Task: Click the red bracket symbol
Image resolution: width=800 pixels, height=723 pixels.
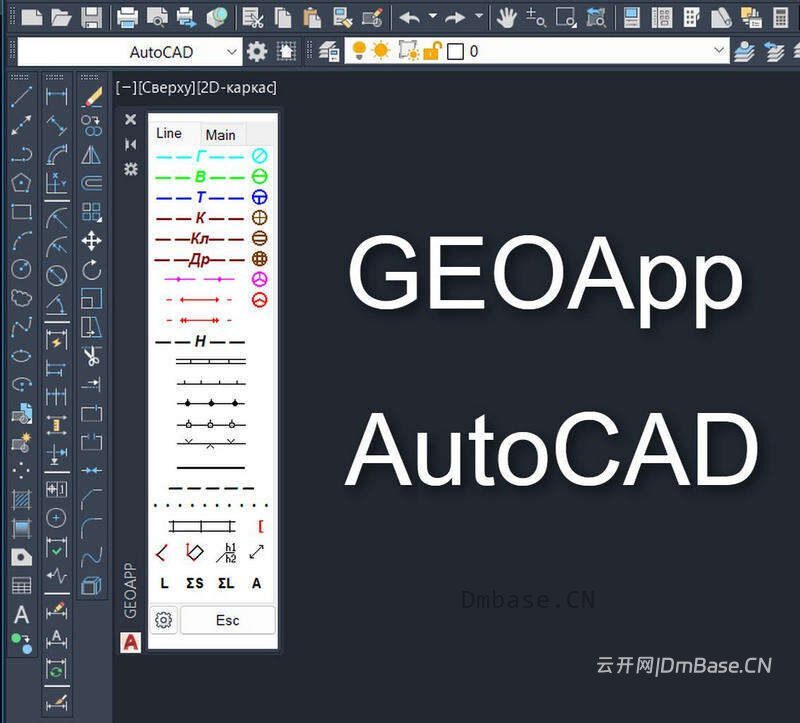Action: pos(261,526)
